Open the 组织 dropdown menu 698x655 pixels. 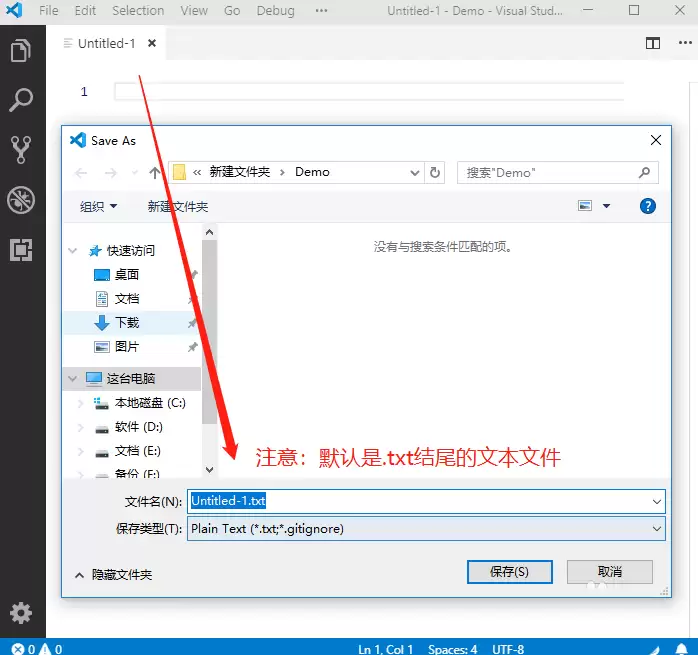[x=98, y=206]
